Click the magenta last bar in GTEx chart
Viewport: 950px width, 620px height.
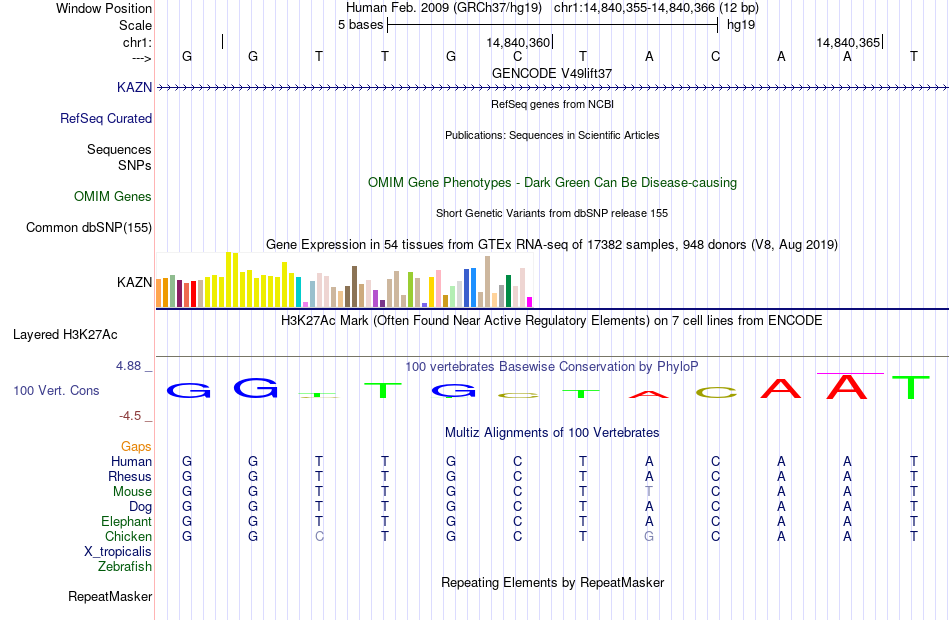pos(530,302)
